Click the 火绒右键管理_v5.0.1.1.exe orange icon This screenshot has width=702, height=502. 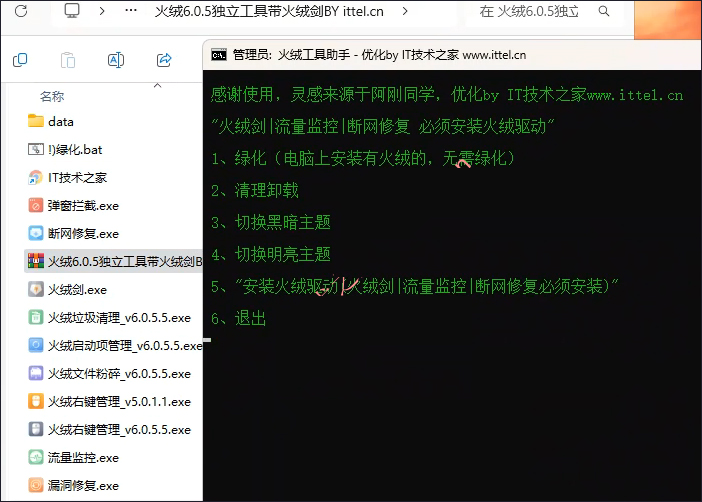point(36,401)
